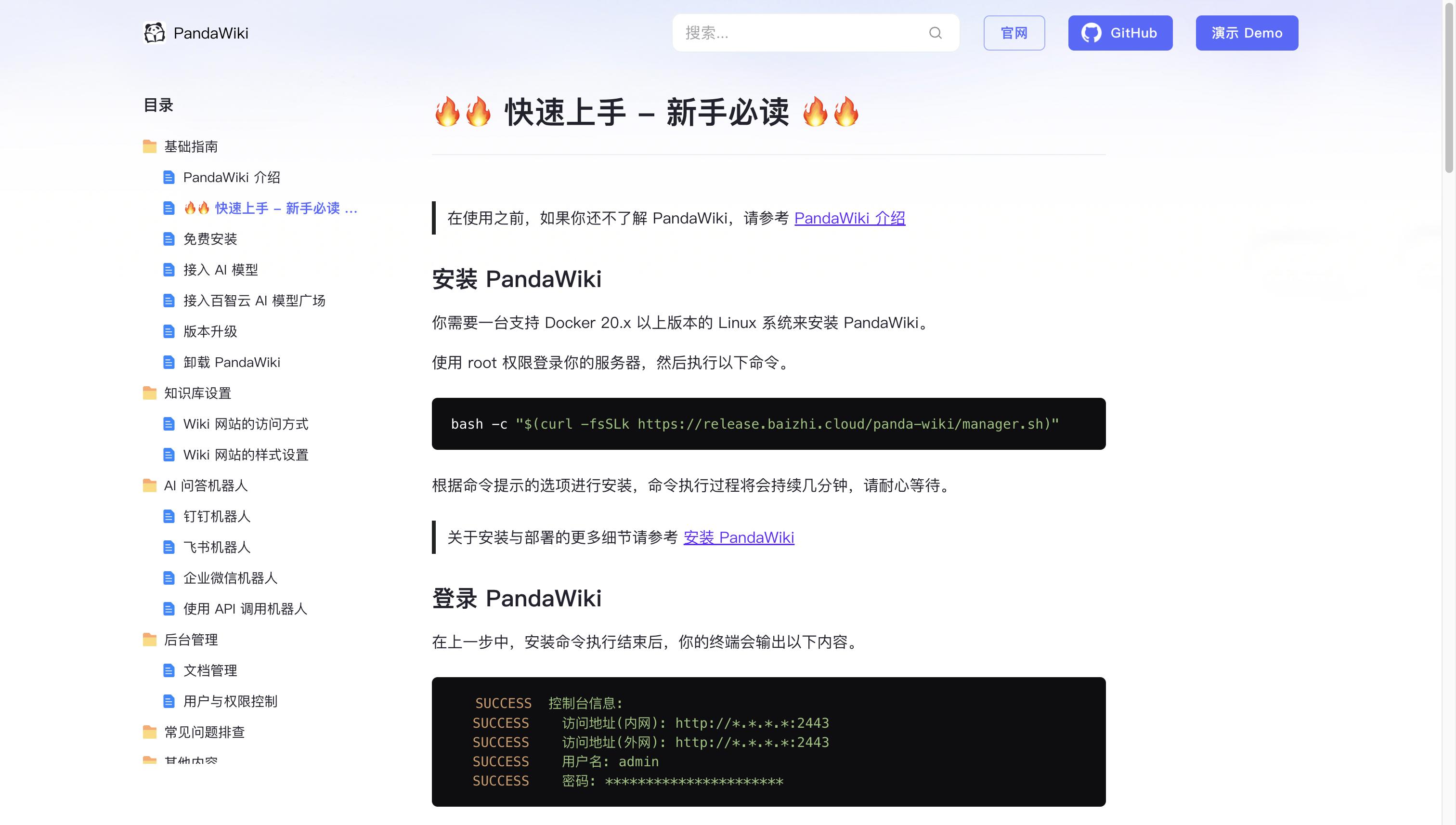Screen dimensions: 1456x825
Task: Click the PandaWiki panda logo icon
Action: coord(155,33)
